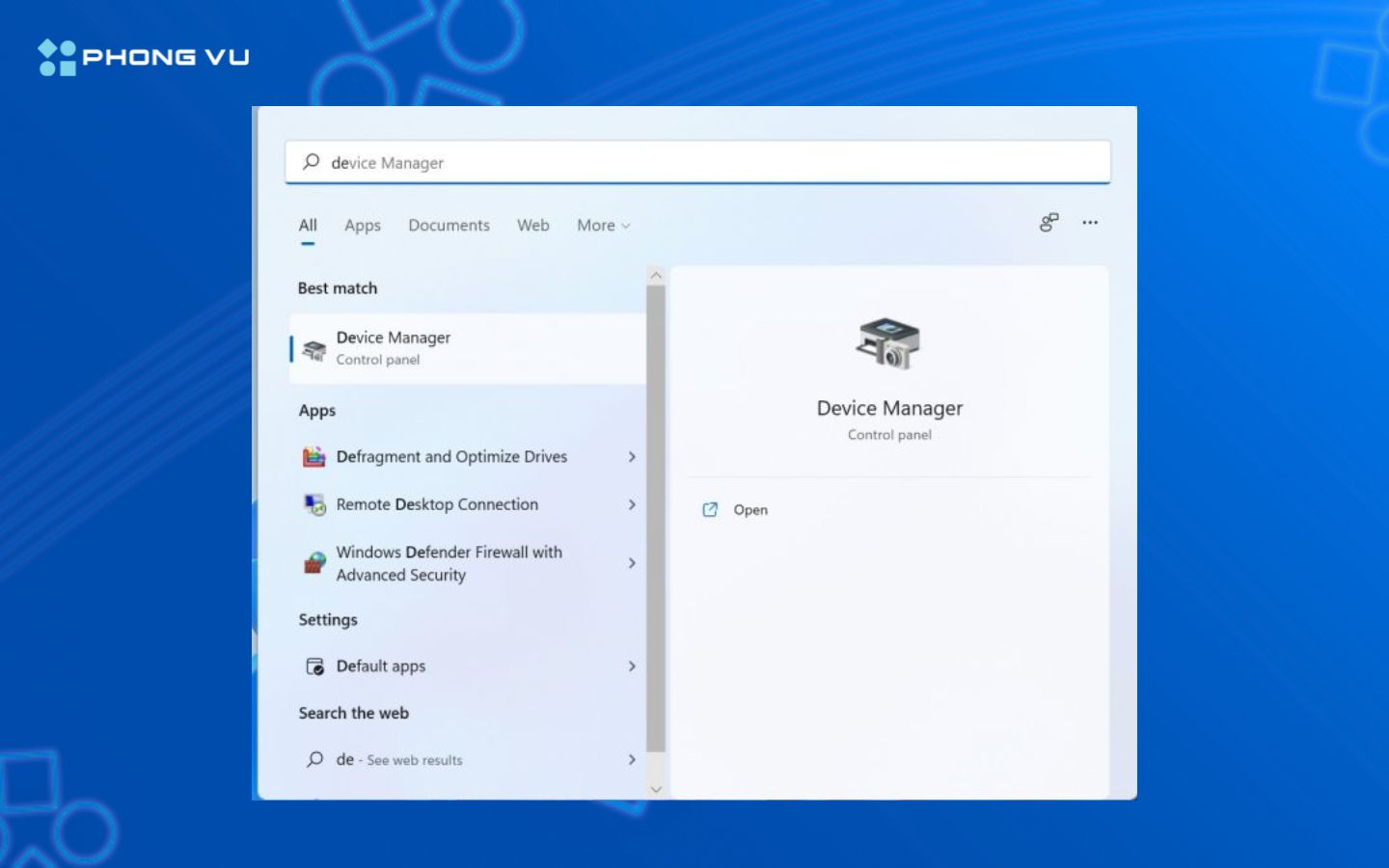The height and width of the screenshot is (868, 1389).
Task: Click the Remote Desktop Connection app icon
Action: (314, 503)
